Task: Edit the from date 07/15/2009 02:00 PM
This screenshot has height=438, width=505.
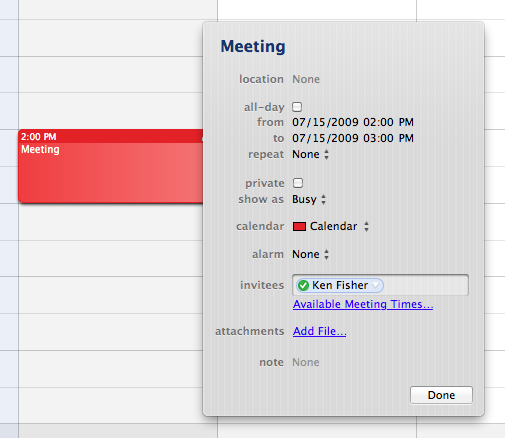Action: [353, 122]
